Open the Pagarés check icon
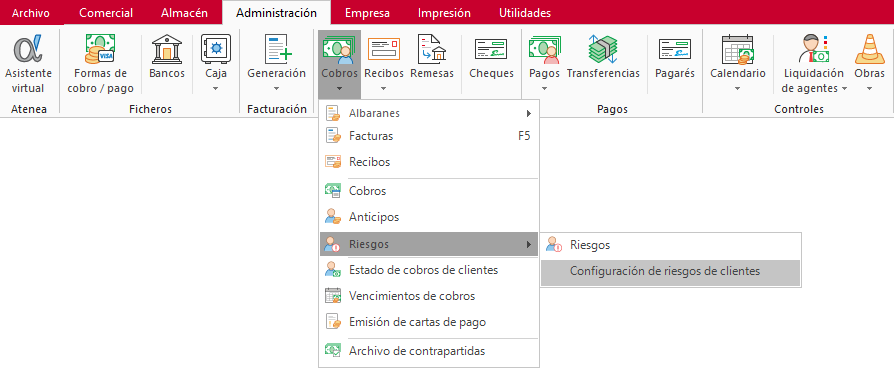The width and height of the screenshot is (894, 368). point(675,49)
